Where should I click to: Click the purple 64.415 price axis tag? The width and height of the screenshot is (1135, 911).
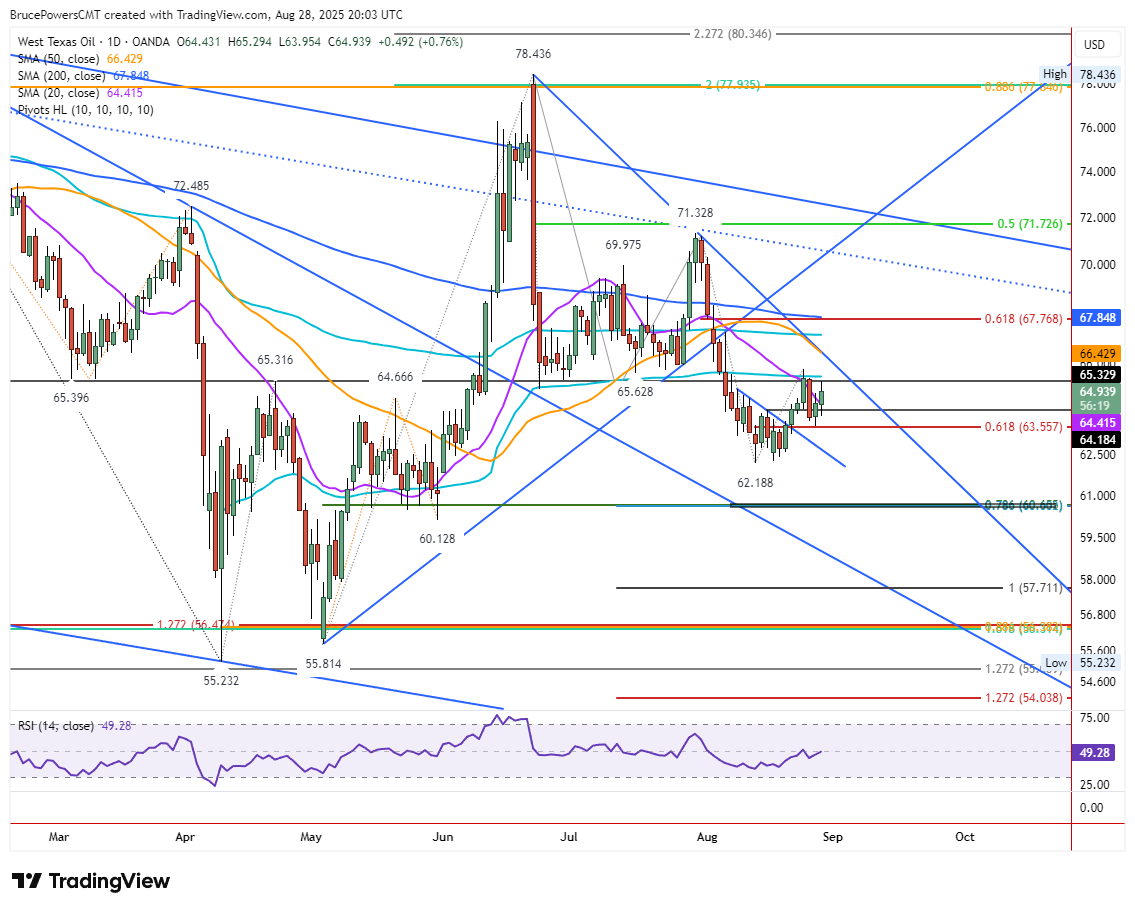(x=1097, y=423)
